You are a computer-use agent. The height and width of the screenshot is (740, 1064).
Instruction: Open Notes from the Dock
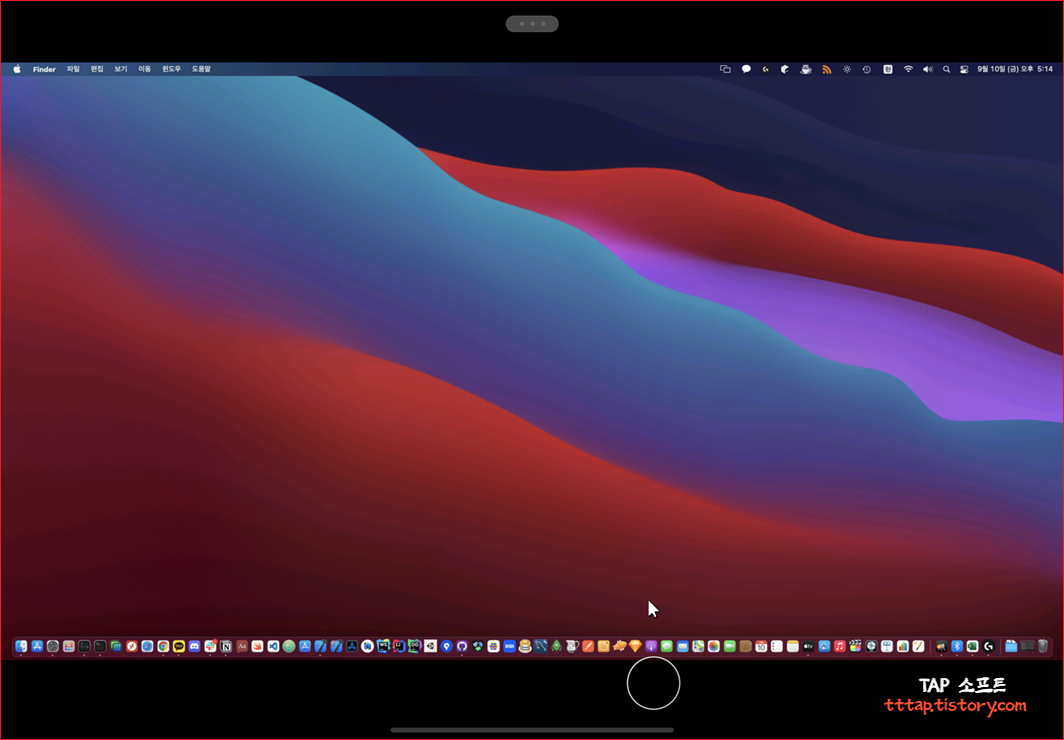(x=793, y=646)
